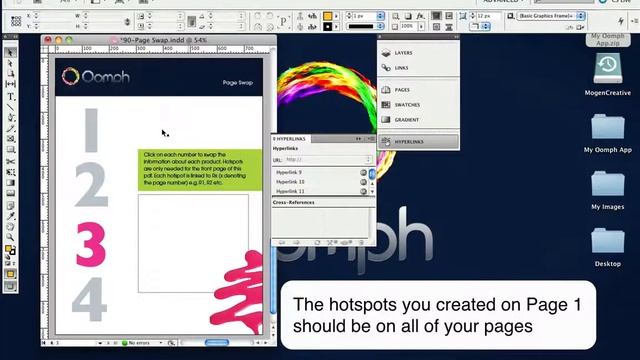The width and height of the screenshot is (640, 360).
Task: Select the Gradient Swatch tool
Action: tap(10, 183)
